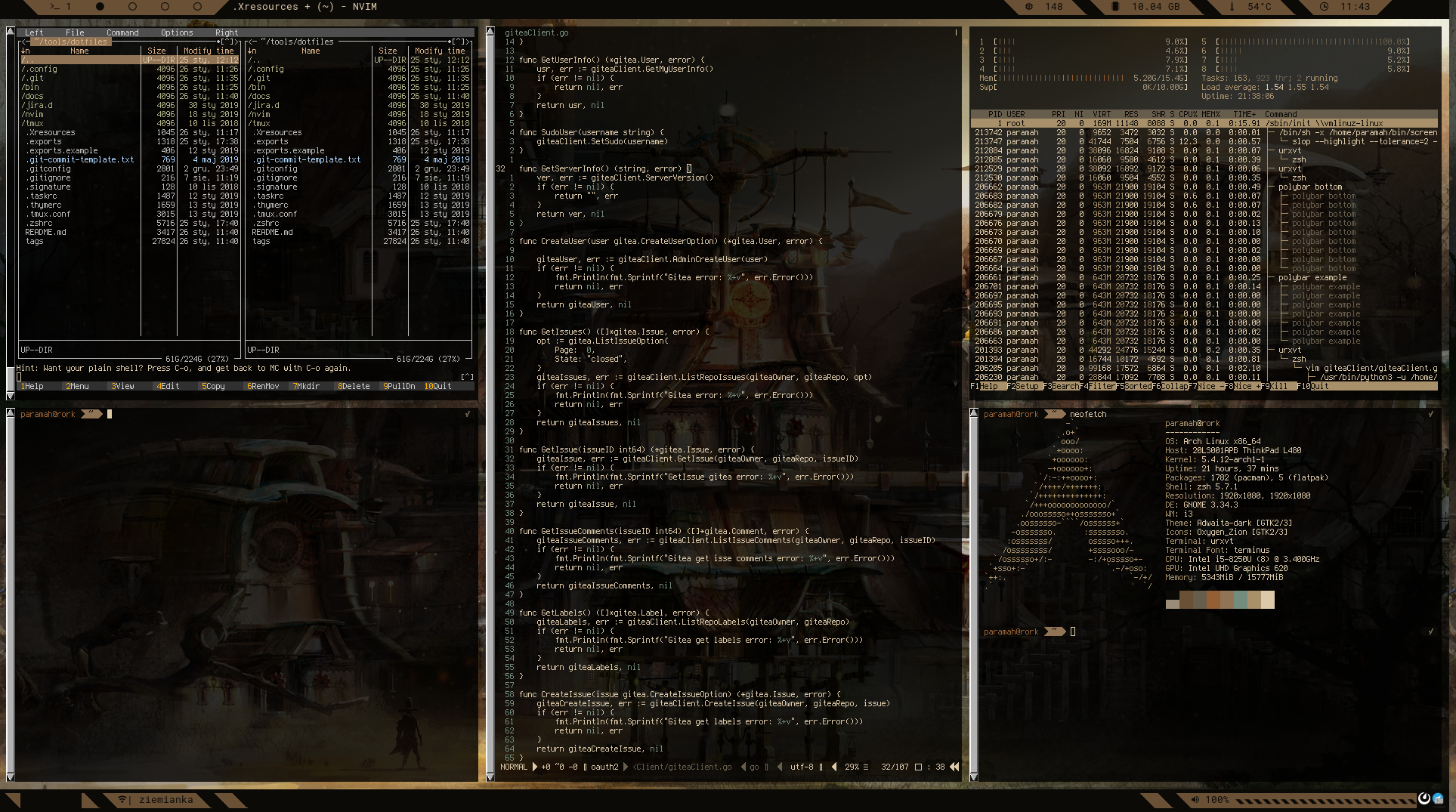Click the clock icon in top bar
Image resolution: width=1456 pixels, height=812 pixels.
tap(1324, 7)
